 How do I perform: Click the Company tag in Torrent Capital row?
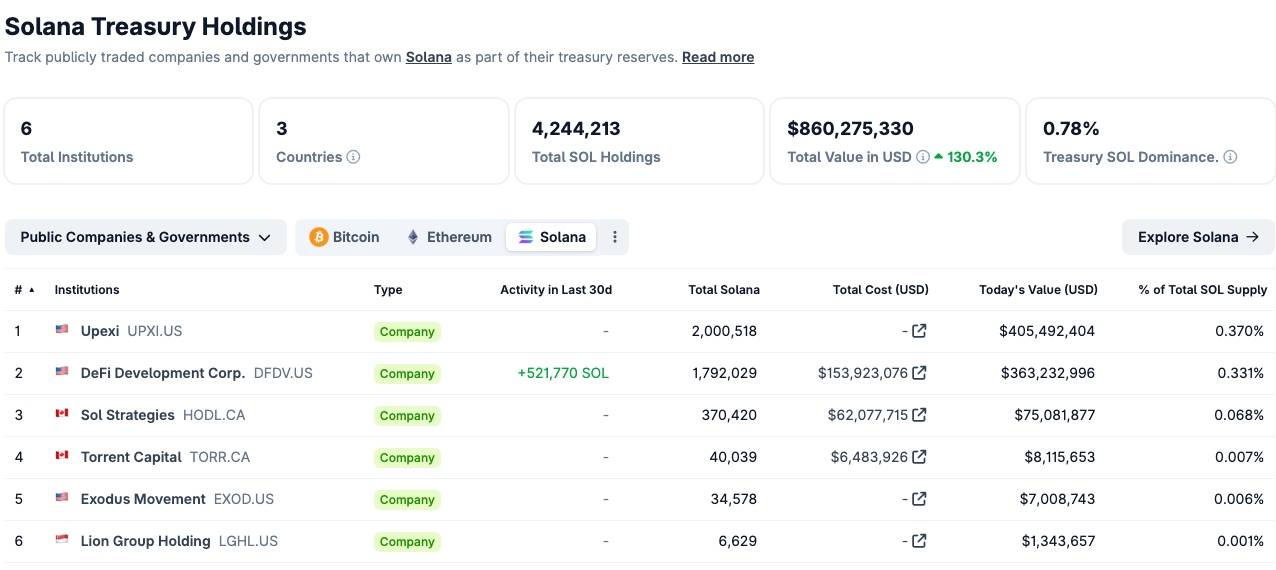407,458
